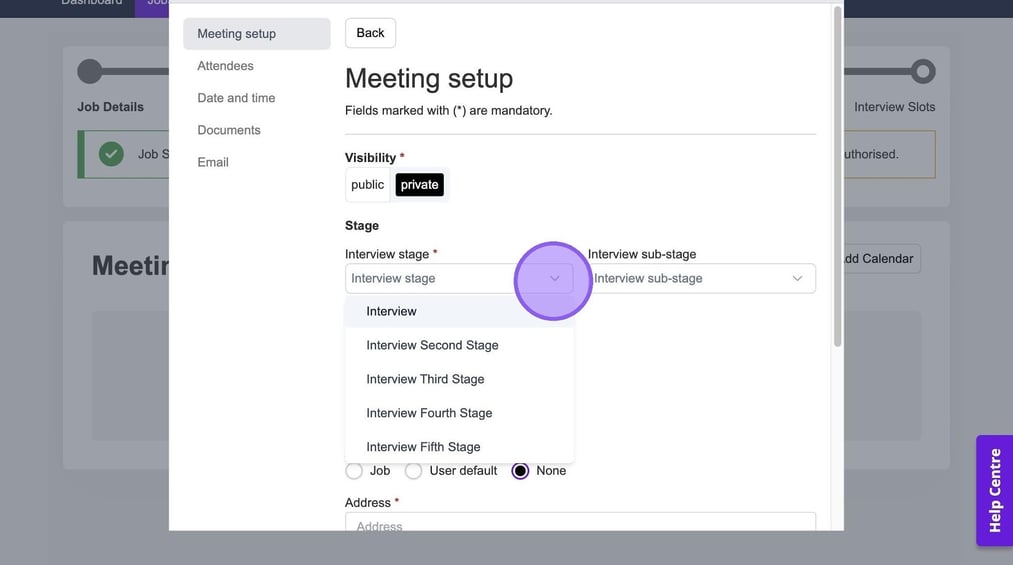This screenshot has width=1013, height=565.
Task: Select the User default radio button
Action: pos(414,471)
